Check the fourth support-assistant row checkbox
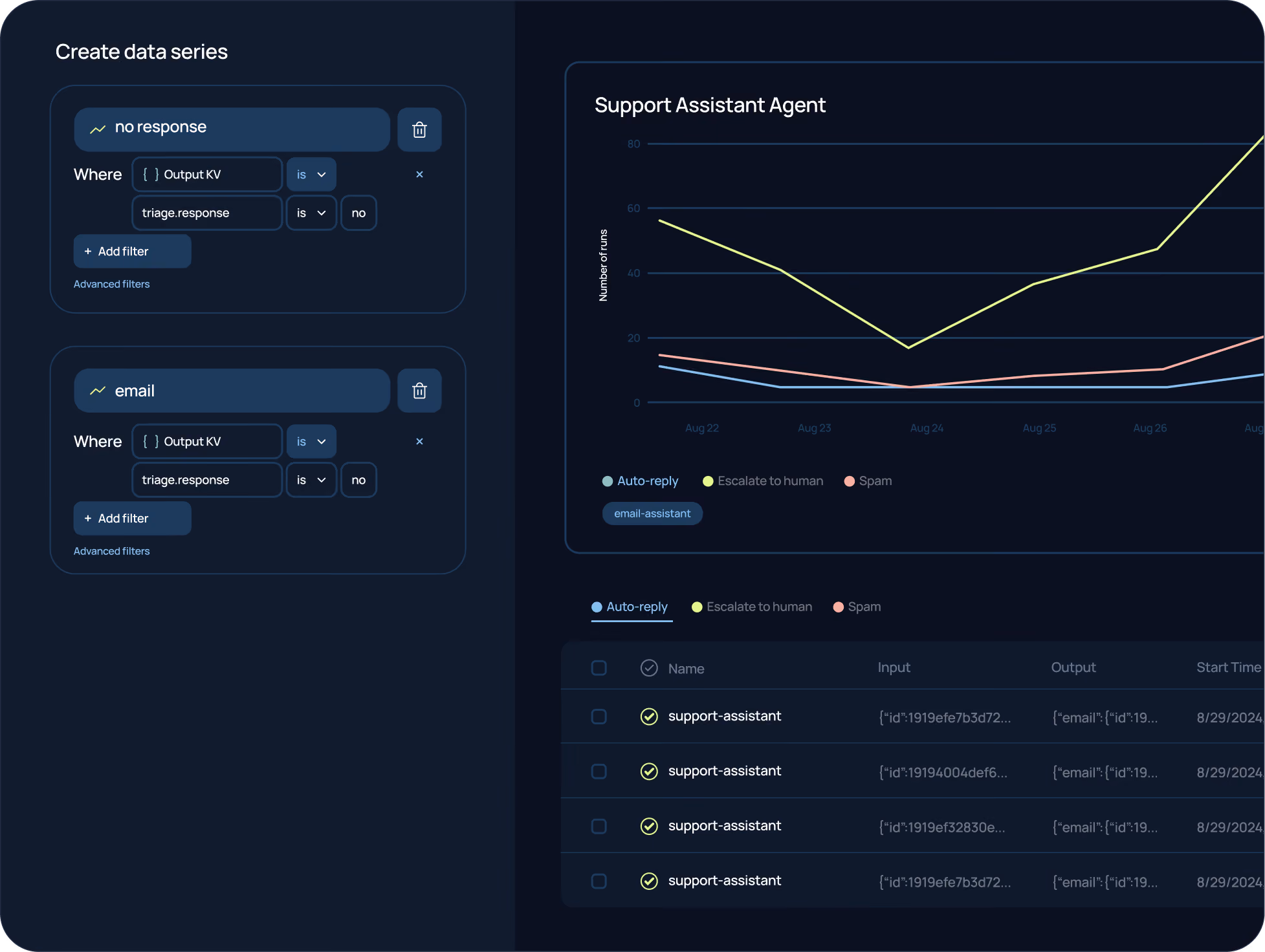This screenshot has height=952, width=1265. coord(599,882)
